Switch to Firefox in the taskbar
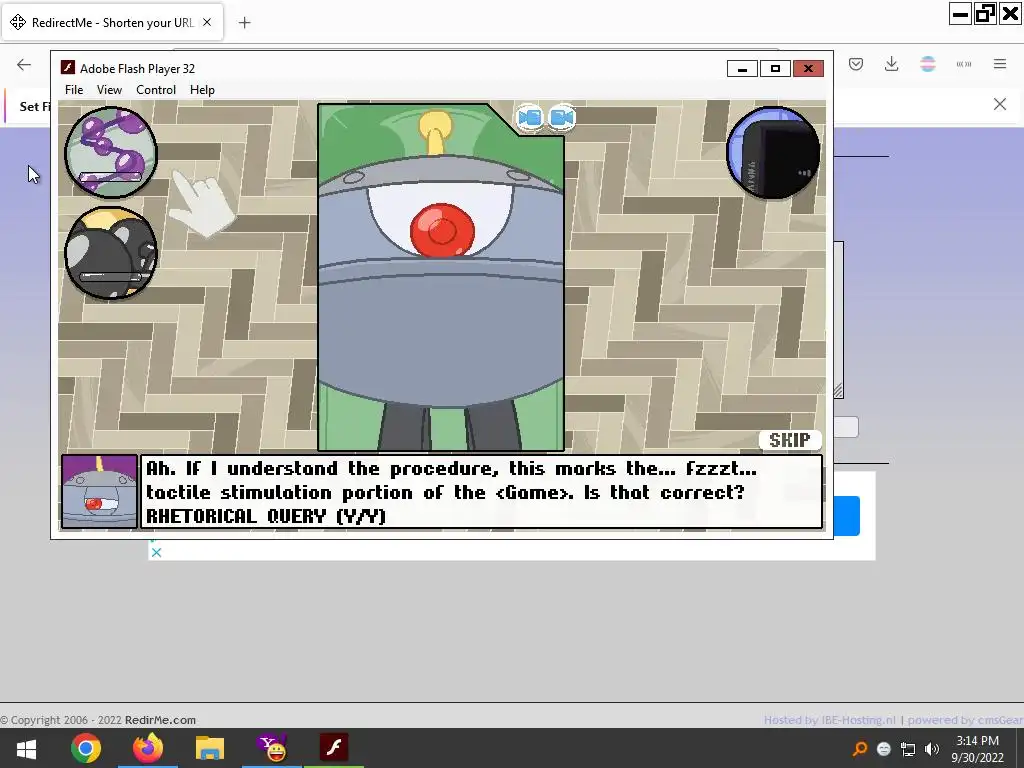 pyautogui.click(x=148, y=748)
